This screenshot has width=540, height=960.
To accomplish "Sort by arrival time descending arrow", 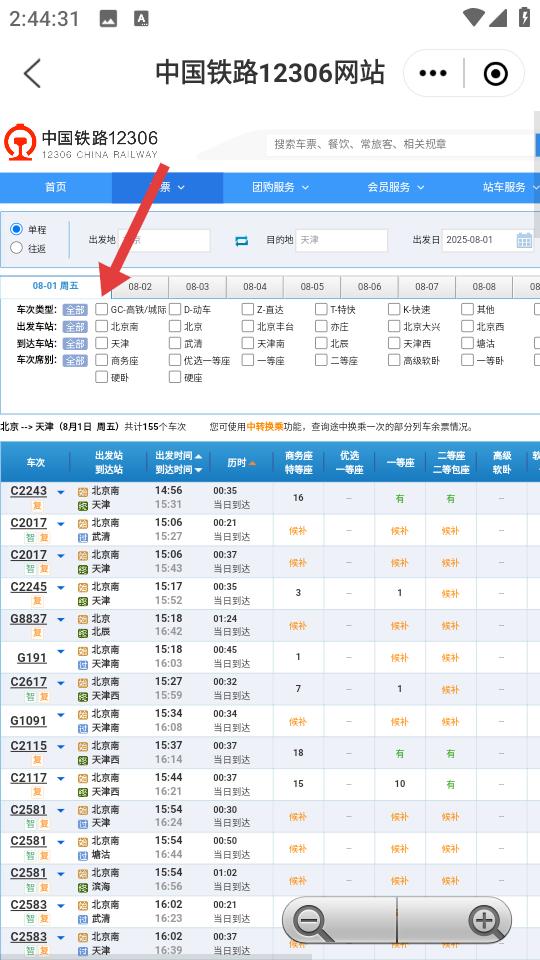I will click(198, 470).
